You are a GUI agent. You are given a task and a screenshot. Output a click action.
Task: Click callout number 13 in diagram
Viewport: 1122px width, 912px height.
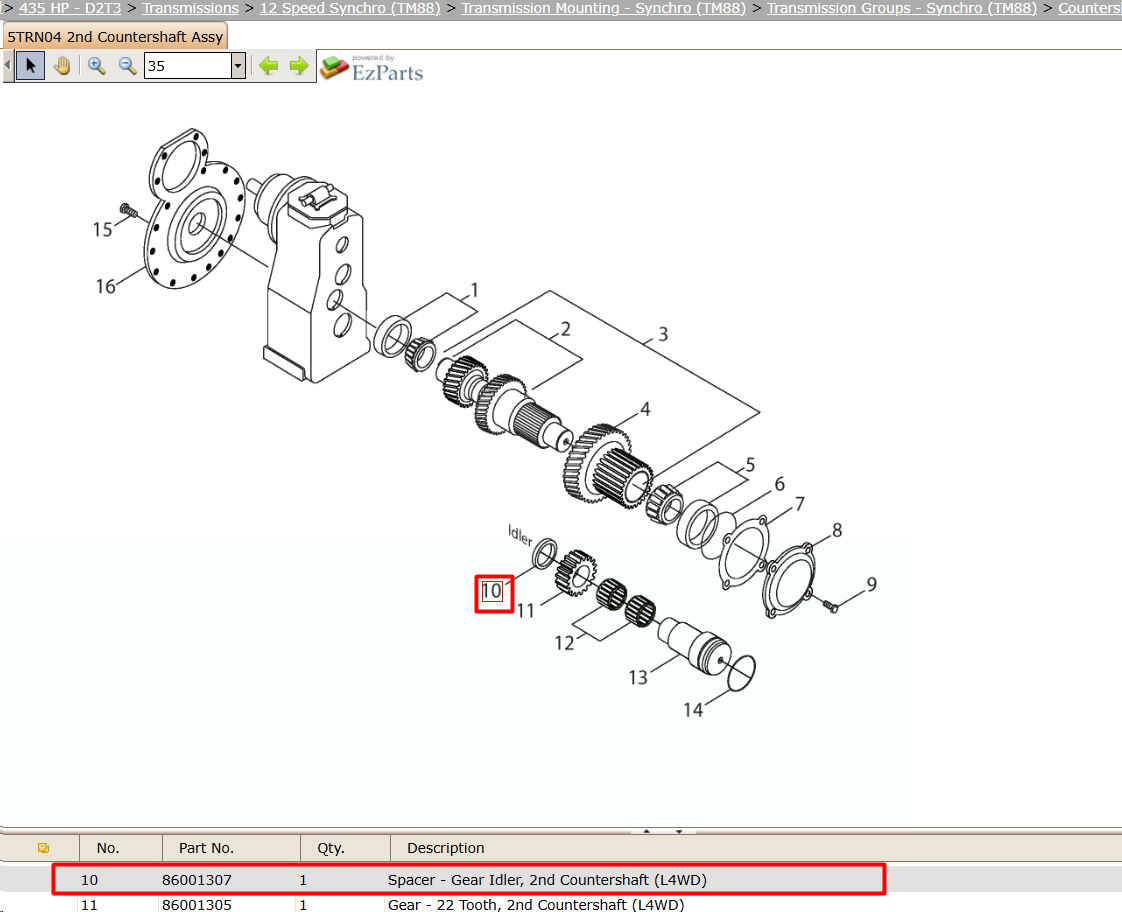click(638, 677)
